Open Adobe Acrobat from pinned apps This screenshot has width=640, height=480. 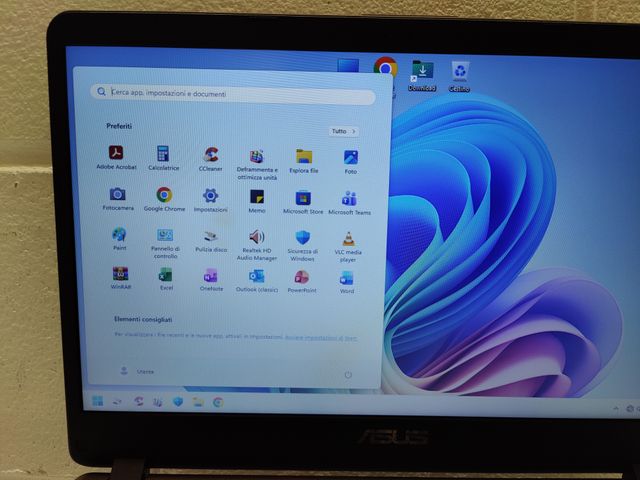point(116,158)
